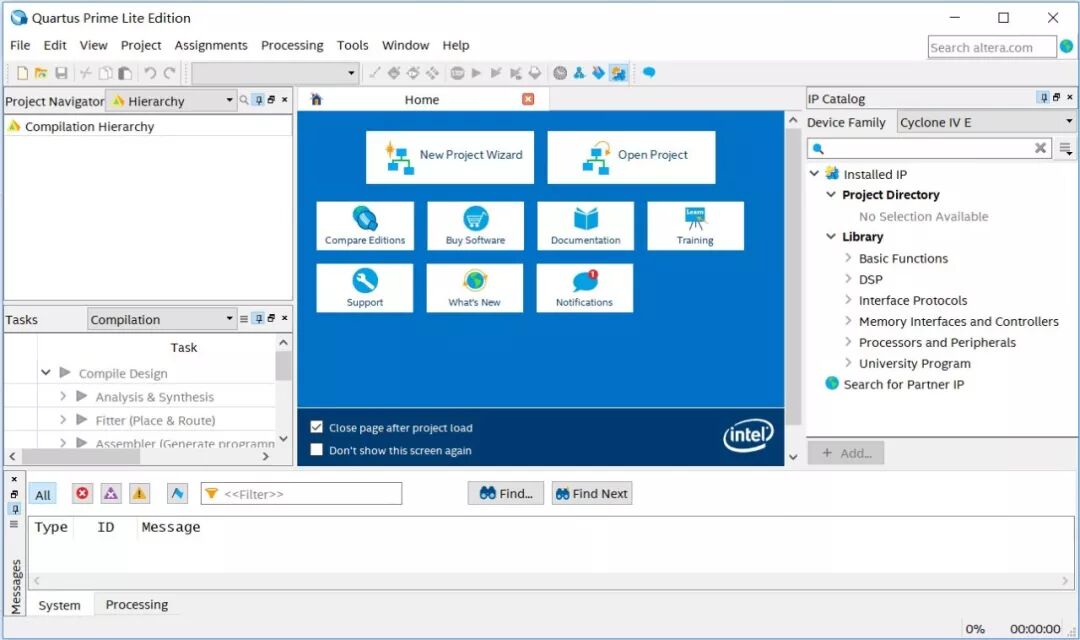This screenshot has width=1080, height=640.
Task: Click the Stop Processing toolbar icon
Action: click(457, 73)
